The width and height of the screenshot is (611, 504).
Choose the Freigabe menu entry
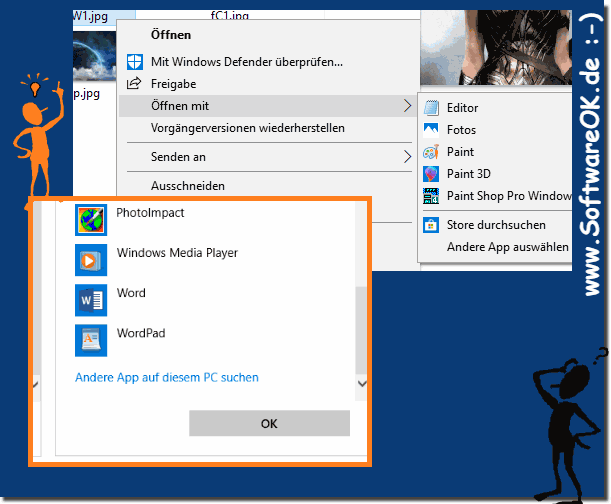(173, 84)
